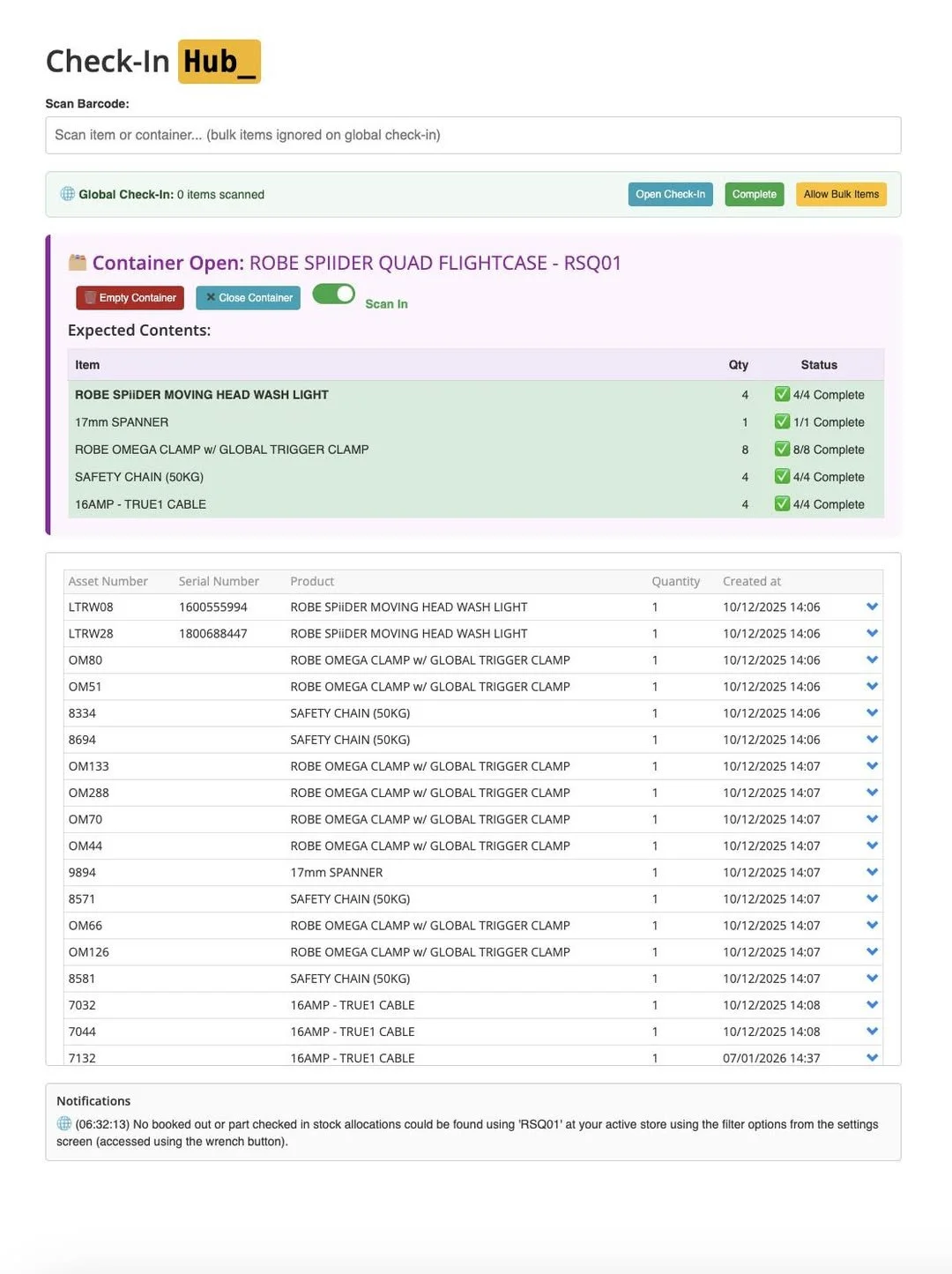Screen dimensions: 952x1274
Task: Expand the OM70 row chevron
Action: point(872,819)
